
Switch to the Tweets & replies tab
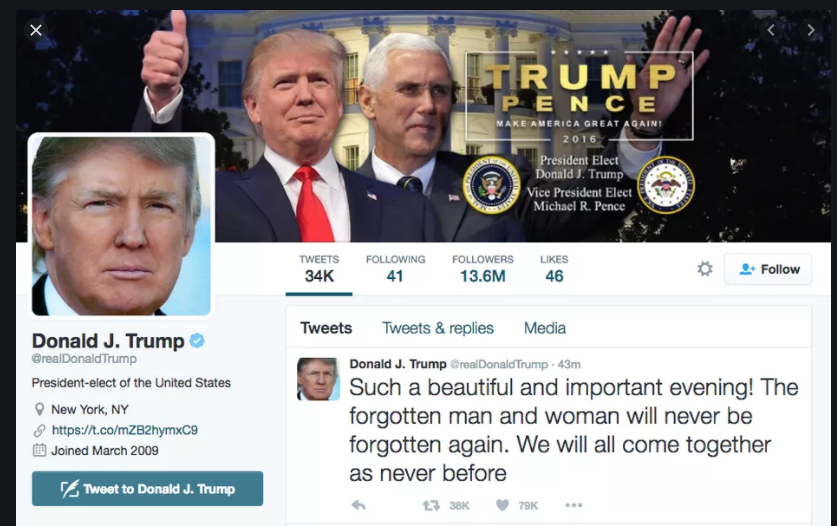tap(438, 328)
